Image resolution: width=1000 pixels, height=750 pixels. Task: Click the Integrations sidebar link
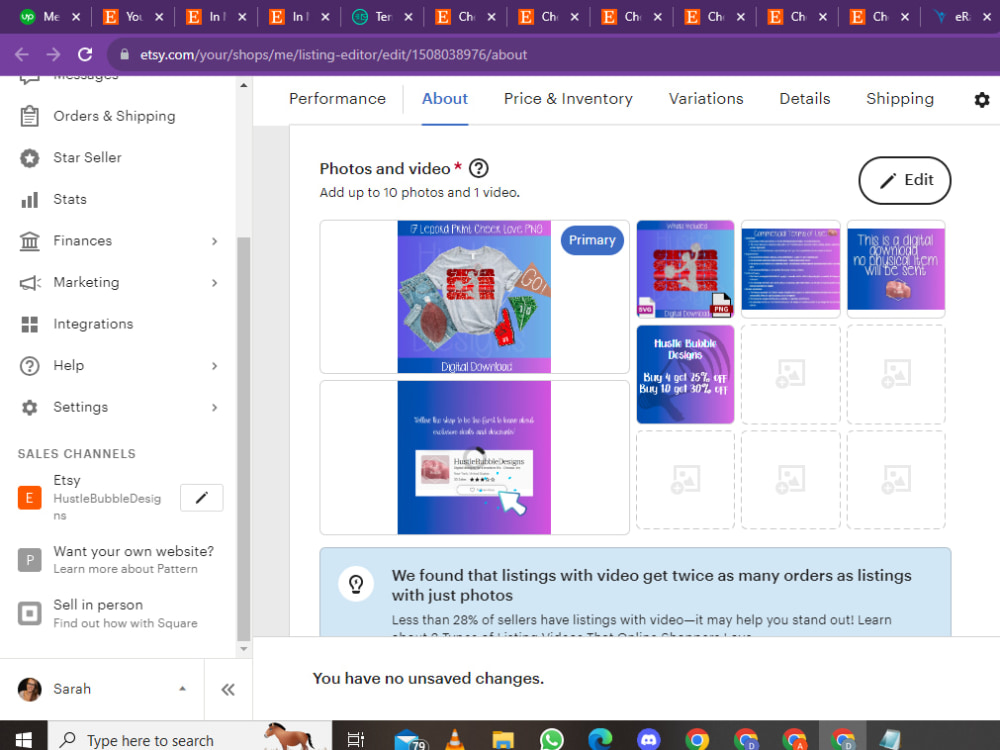(93, 324)
